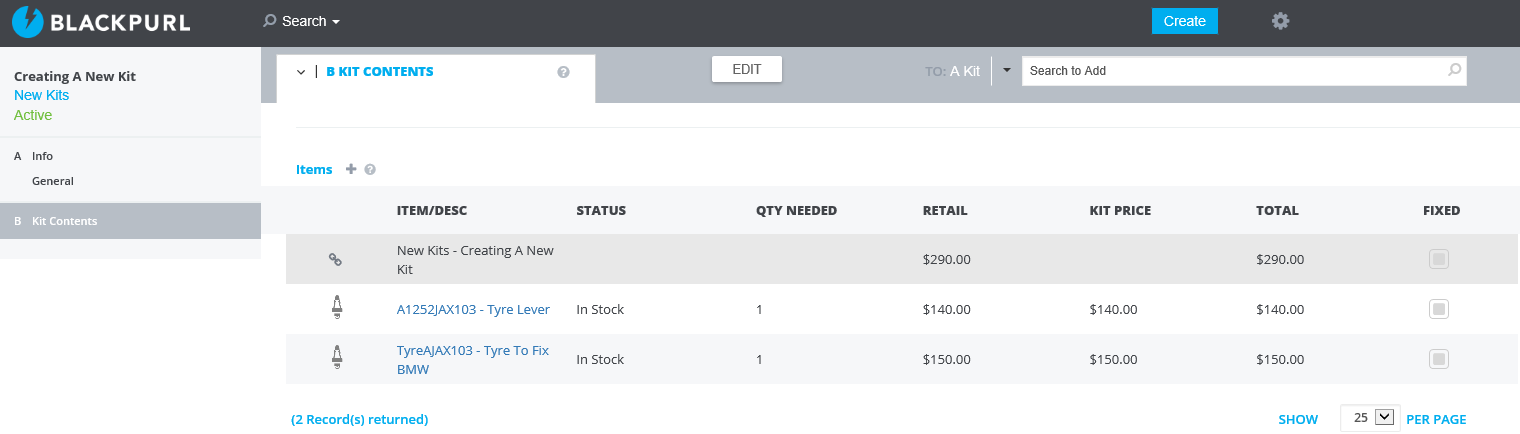Collapse the B Kit Contents section chevron
Viewport: 1520px width, 434px height.
pos(301,72)
